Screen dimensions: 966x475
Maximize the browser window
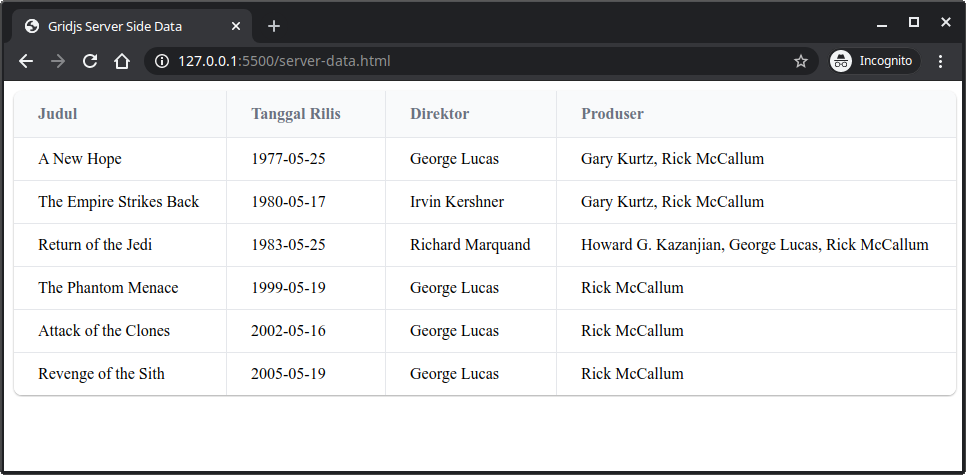tap(913, 22)
